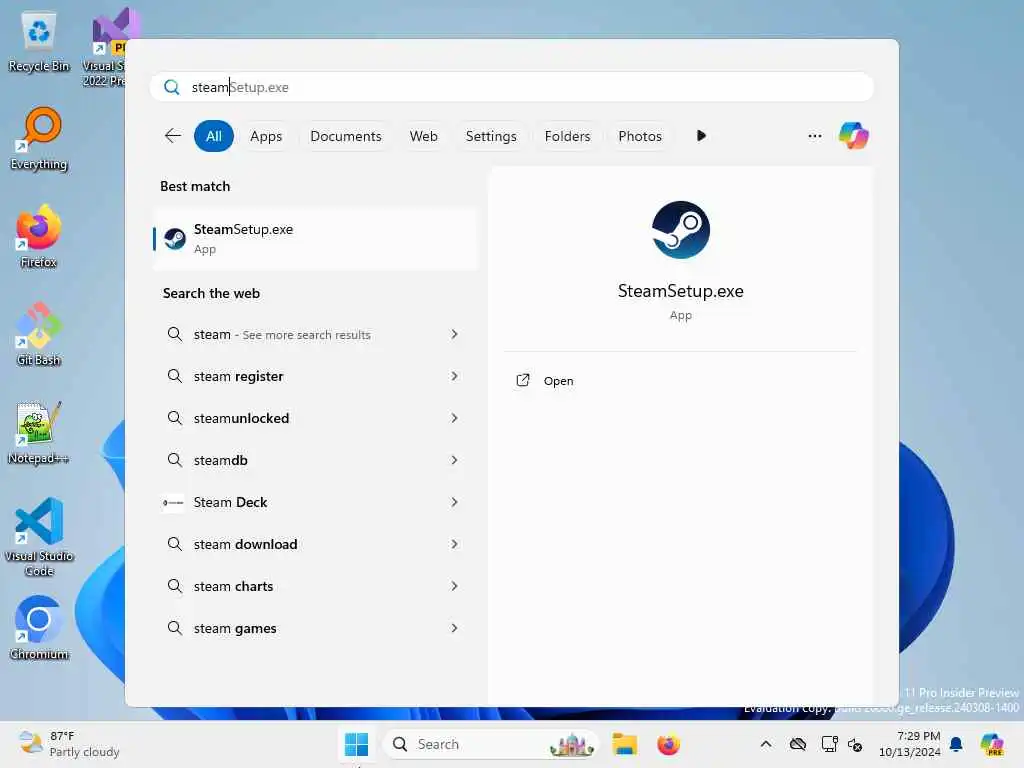Open the weather widget showing 87°F
This screenshot has height=768, width=1024.
[x=69, y=744]
